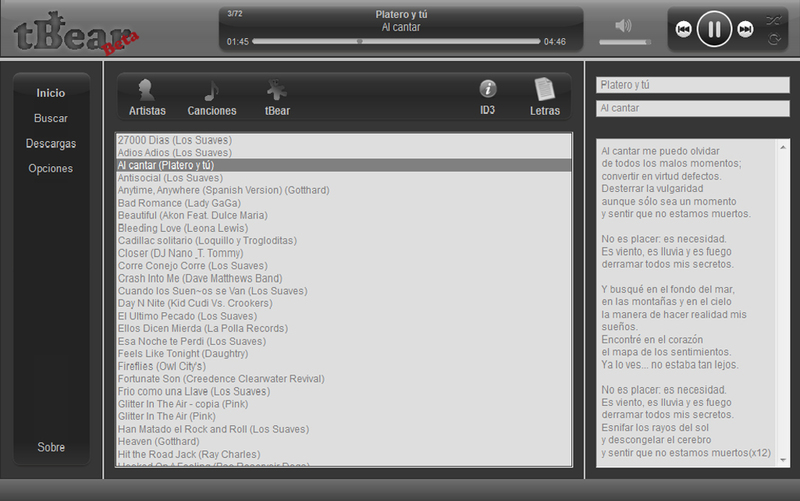Viewport: 800px width, 501px height.
Task: Open Descargas in sidebar
Action: (x=51, y=143)
